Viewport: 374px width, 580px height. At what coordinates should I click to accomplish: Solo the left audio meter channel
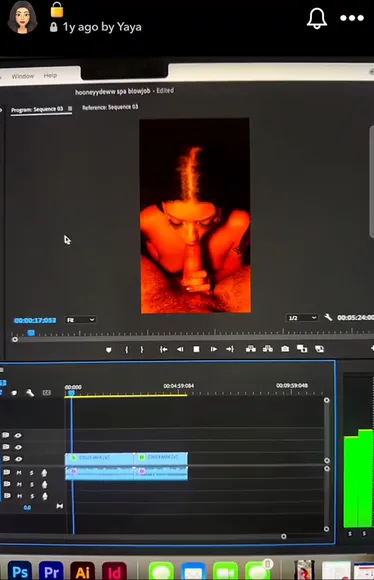(x=350, y=534)
